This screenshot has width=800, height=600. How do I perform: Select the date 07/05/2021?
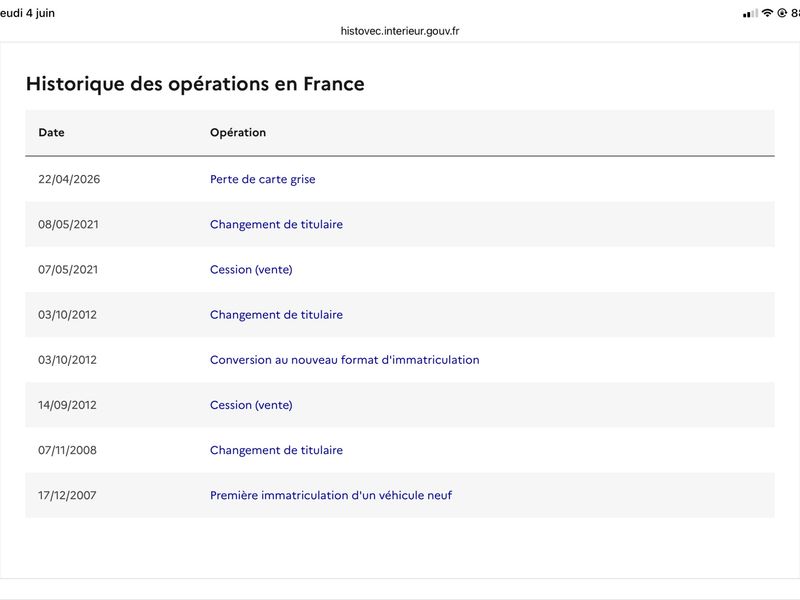coord(68,269)
